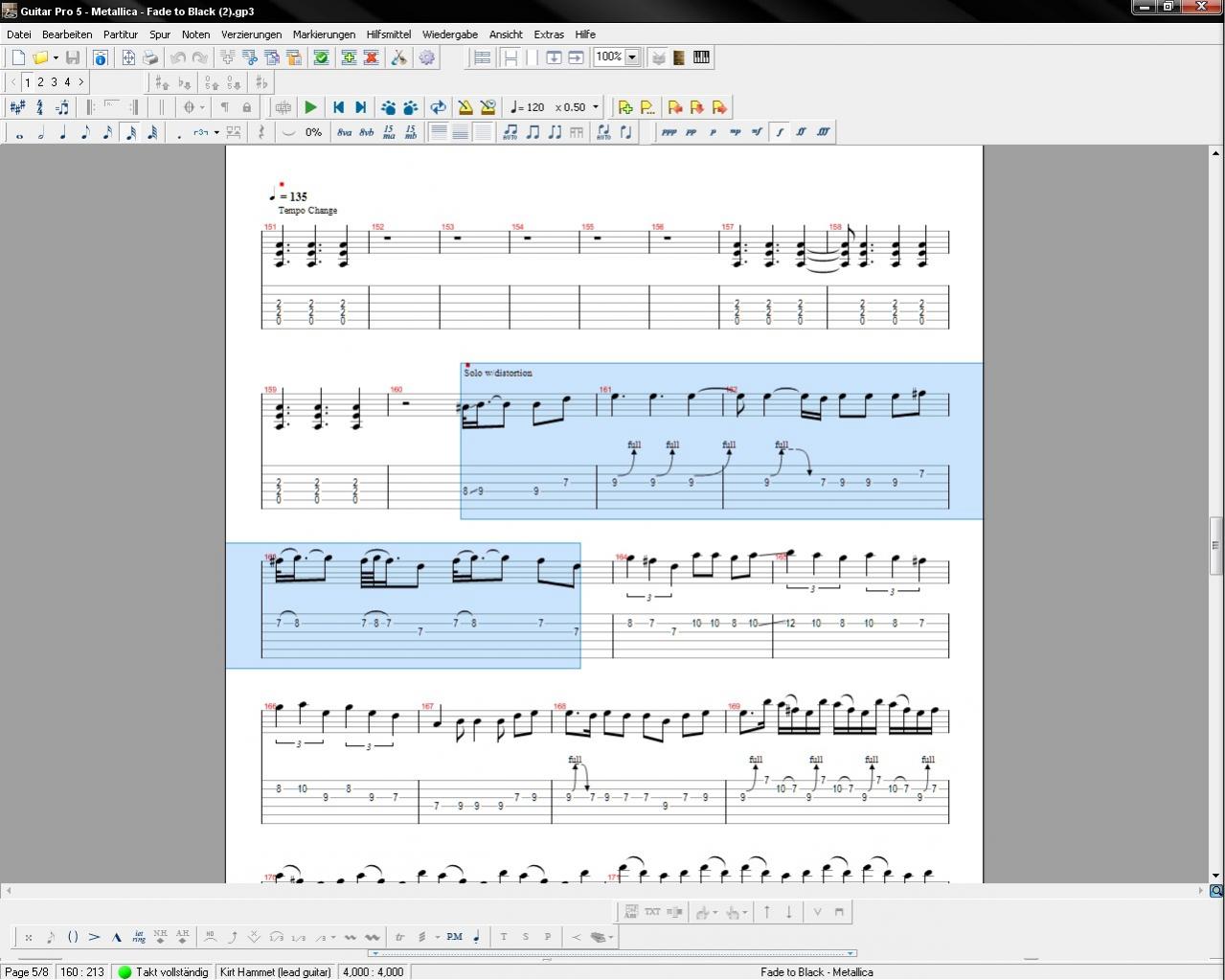Screen dimensions: 1225x980
Task: Click the Page 5/8 status indicator
Action: tap(27, 971)
